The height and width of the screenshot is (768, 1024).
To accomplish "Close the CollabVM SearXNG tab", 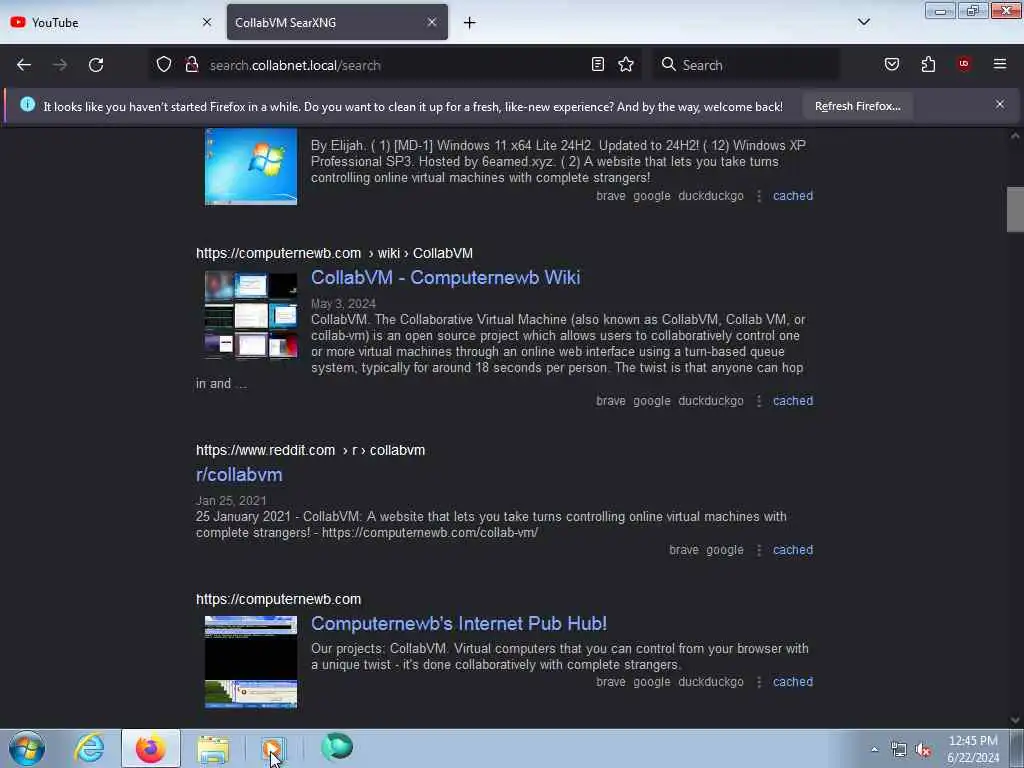I will (432, 22).
